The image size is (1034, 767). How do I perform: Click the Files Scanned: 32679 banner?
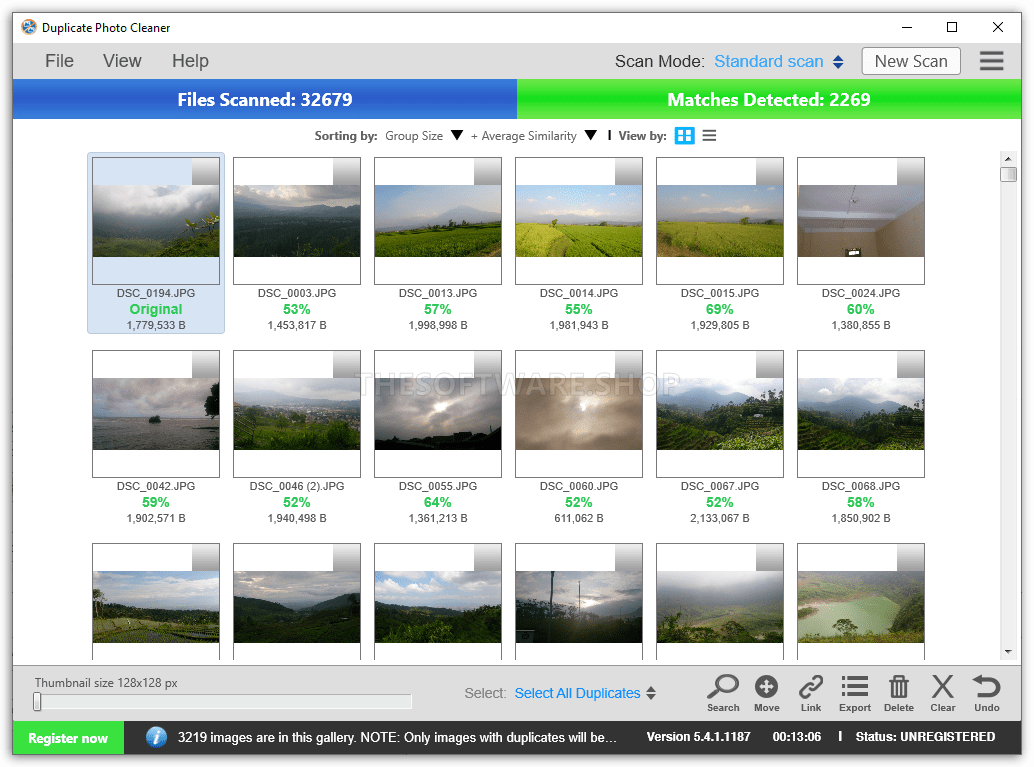coord(264,100)
